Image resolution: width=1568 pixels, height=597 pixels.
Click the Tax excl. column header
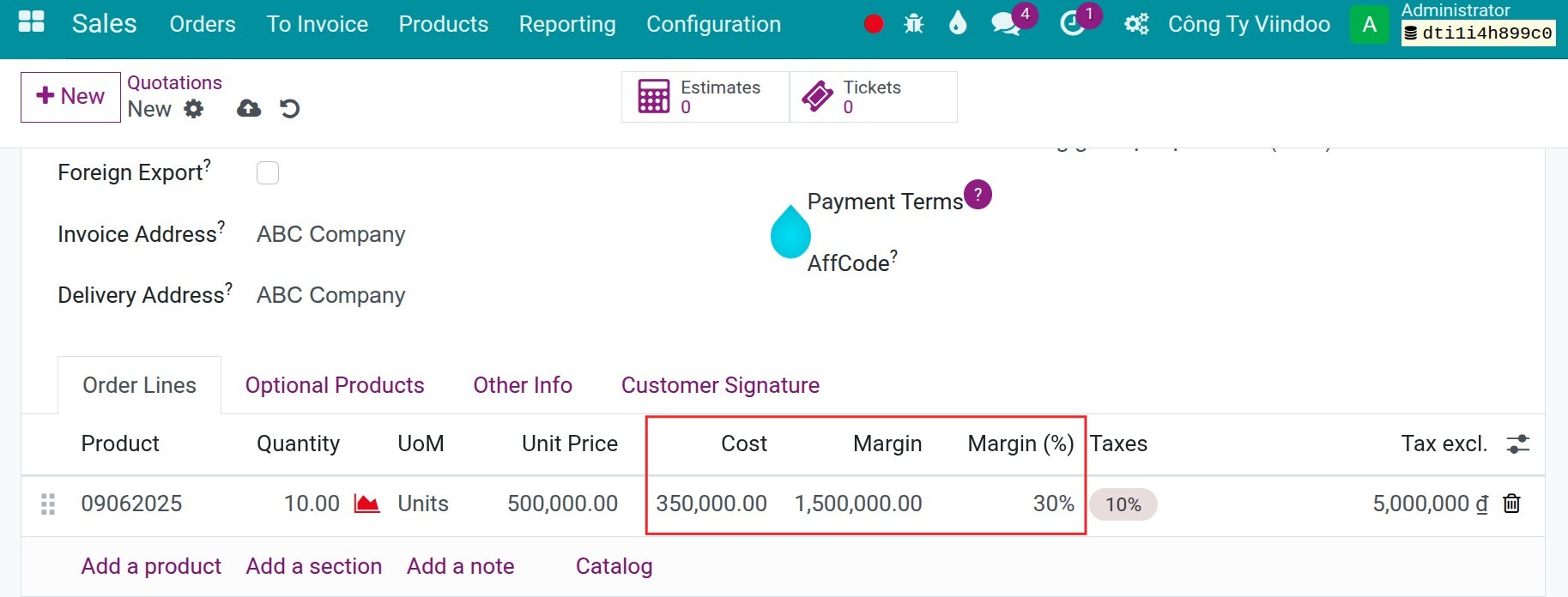[x=1444, y=443]
